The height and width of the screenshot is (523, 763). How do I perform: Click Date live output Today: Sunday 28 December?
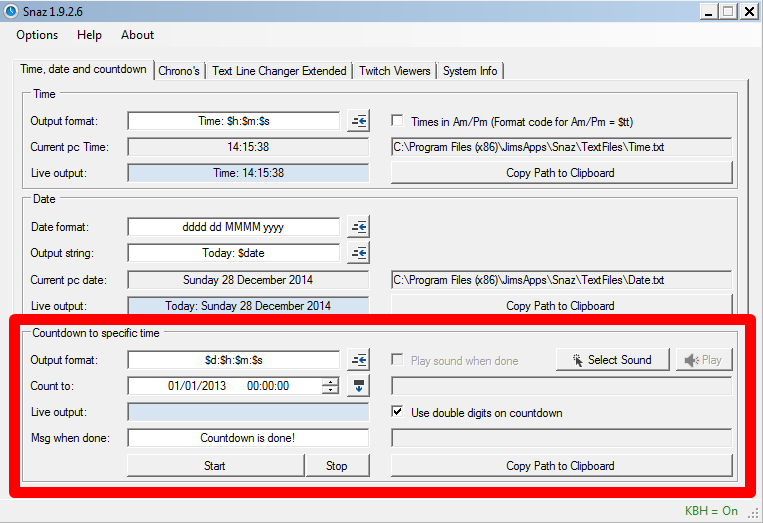click(248, 306)
